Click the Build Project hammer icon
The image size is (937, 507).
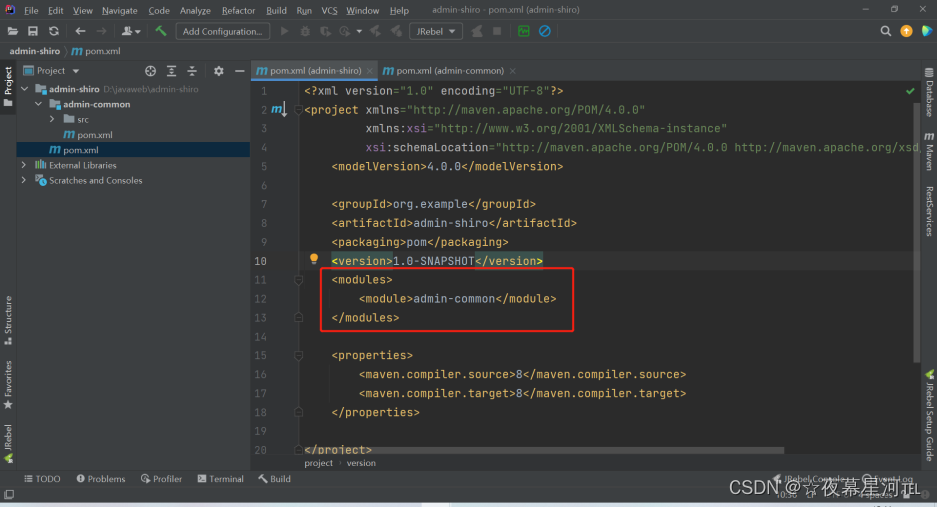[160, 31]
